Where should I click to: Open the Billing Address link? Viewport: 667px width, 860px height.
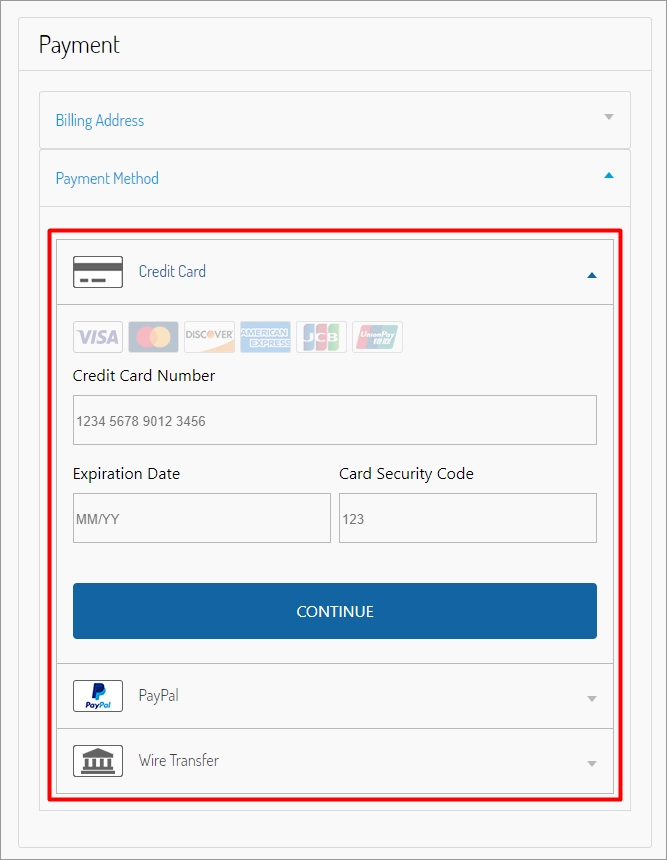[x=100, y=121]
